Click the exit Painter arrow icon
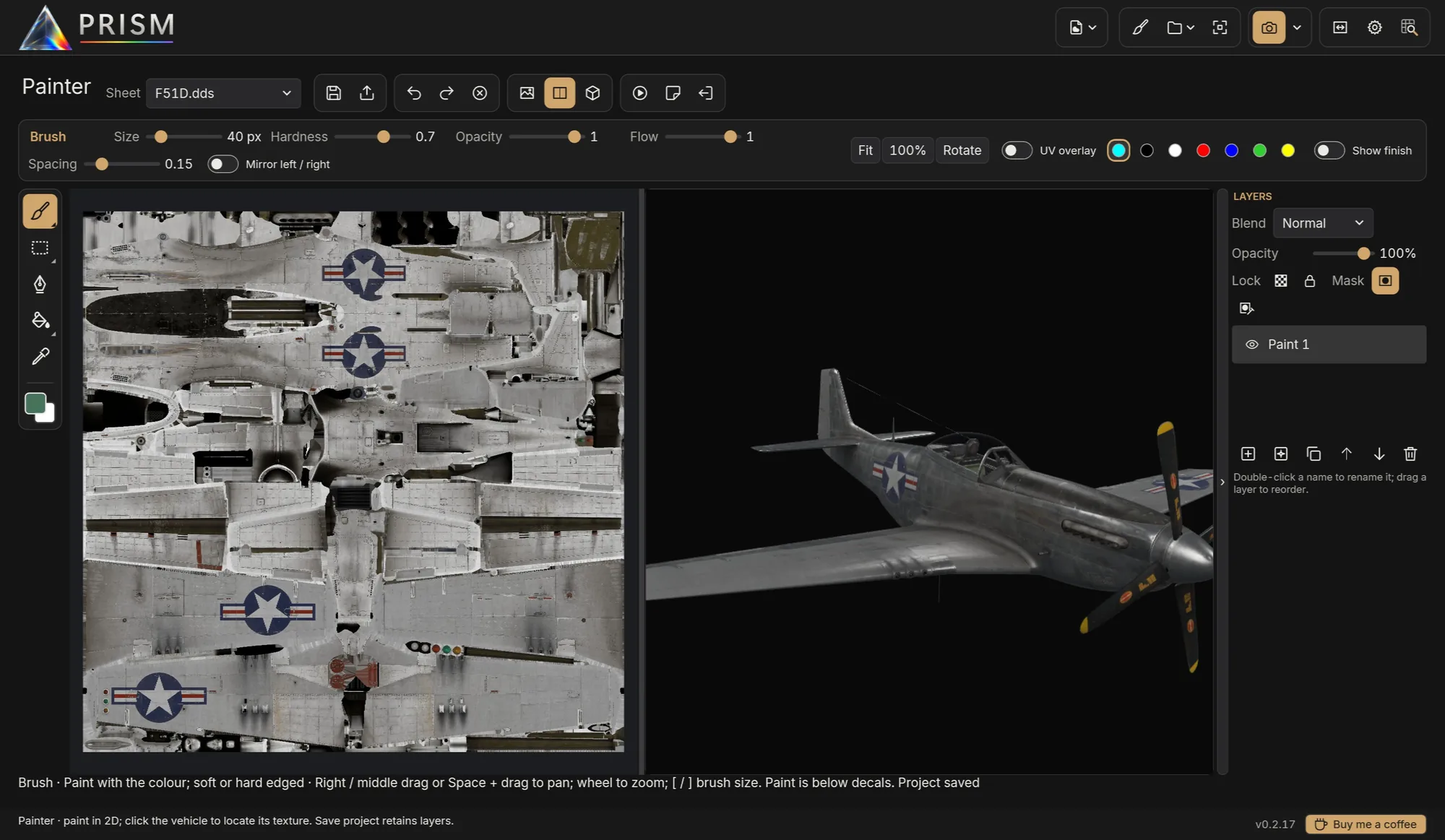 click(706, 92)
